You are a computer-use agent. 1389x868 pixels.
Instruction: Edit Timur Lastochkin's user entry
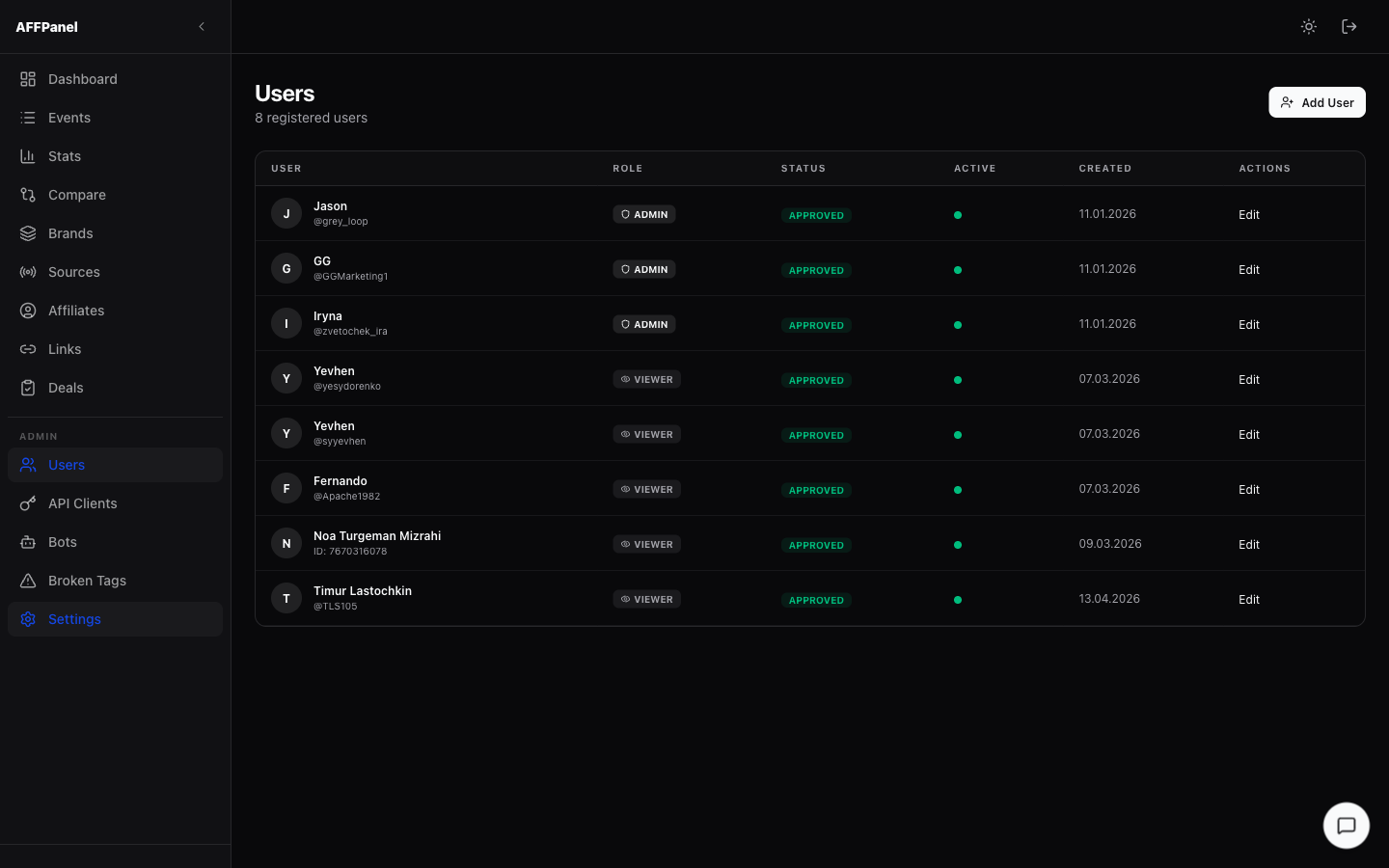[1248, 599]
